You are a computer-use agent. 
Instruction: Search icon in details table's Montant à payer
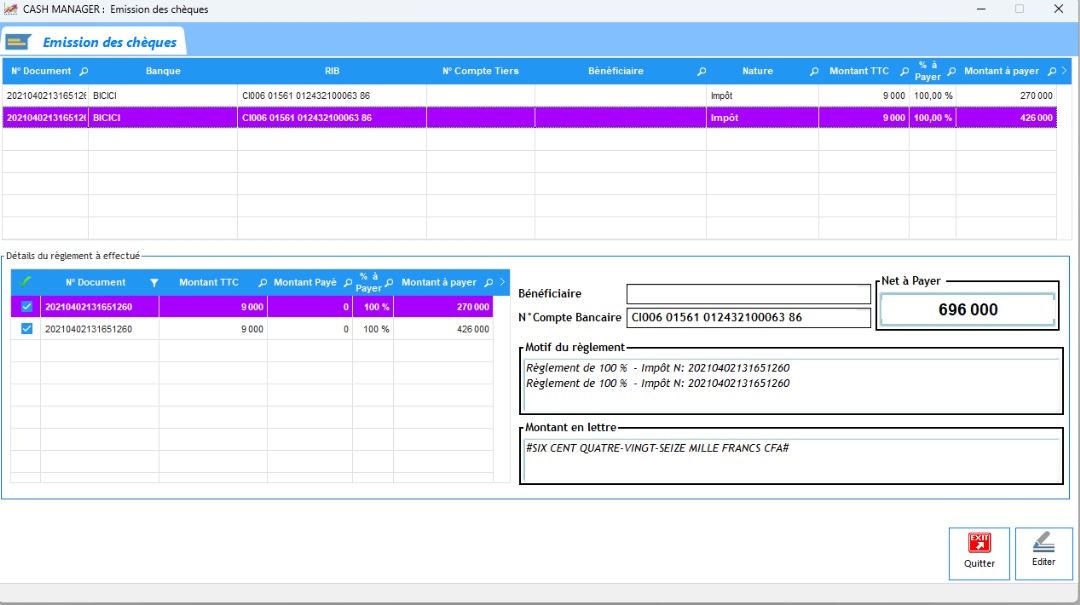click(x=489, y=283)
